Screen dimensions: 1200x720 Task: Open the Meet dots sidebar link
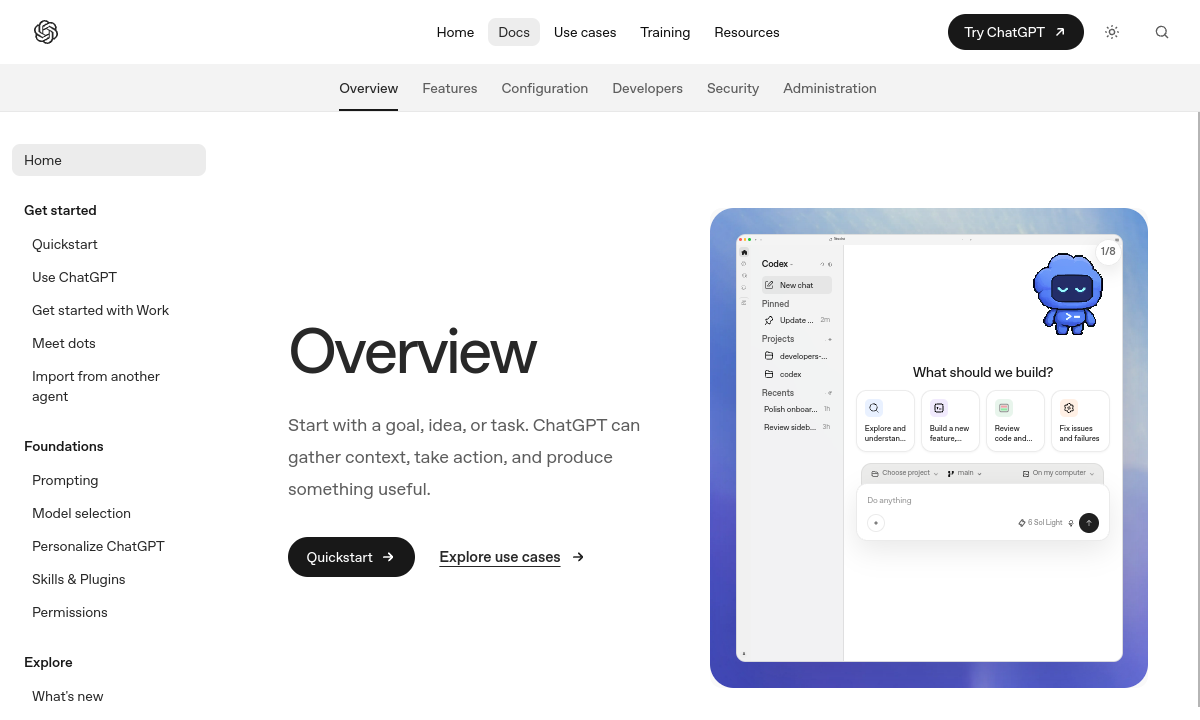tap(64, 343)
